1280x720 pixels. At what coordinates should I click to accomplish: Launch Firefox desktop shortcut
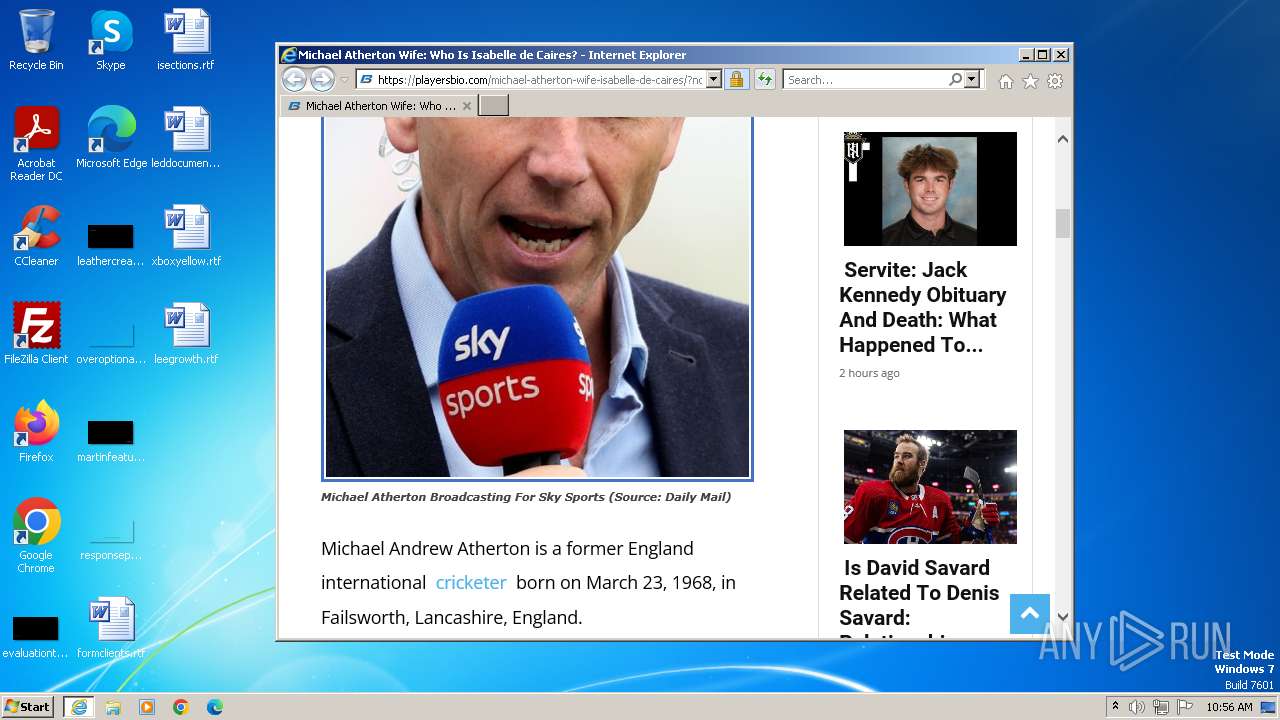pos(36,432)
